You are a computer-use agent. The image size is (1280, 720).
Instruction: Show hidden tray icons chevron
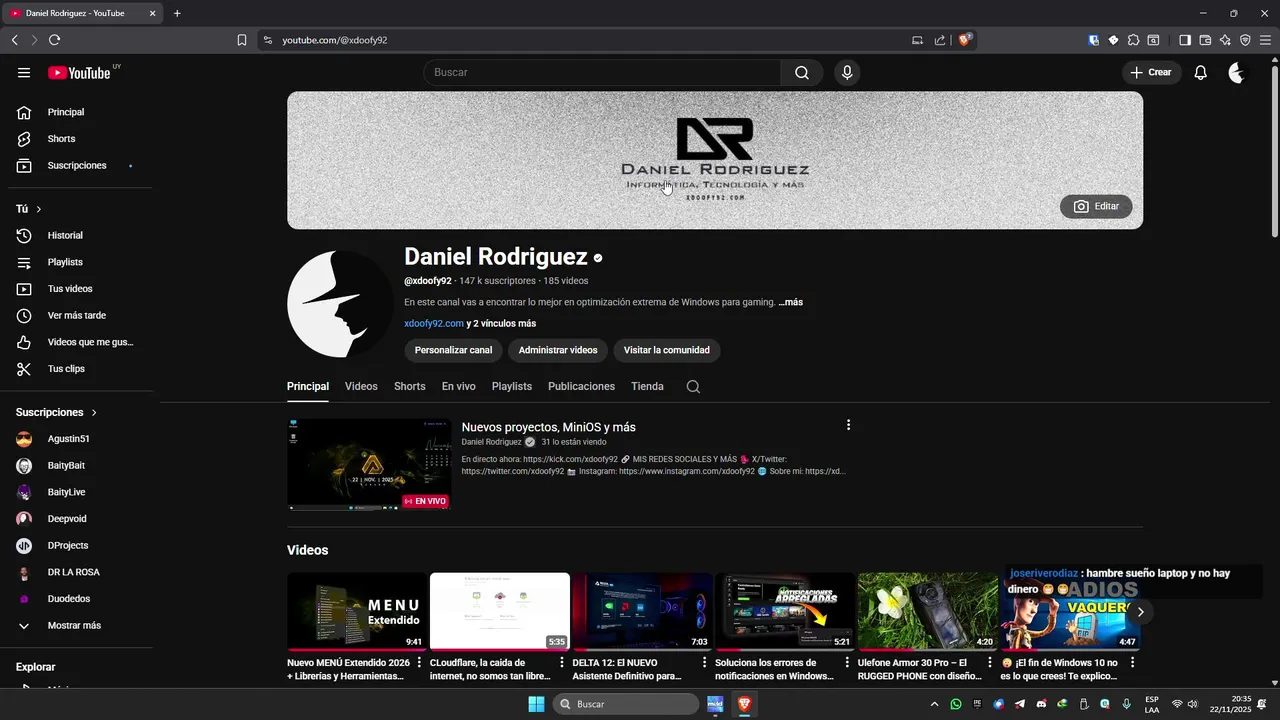click(935, 704)
